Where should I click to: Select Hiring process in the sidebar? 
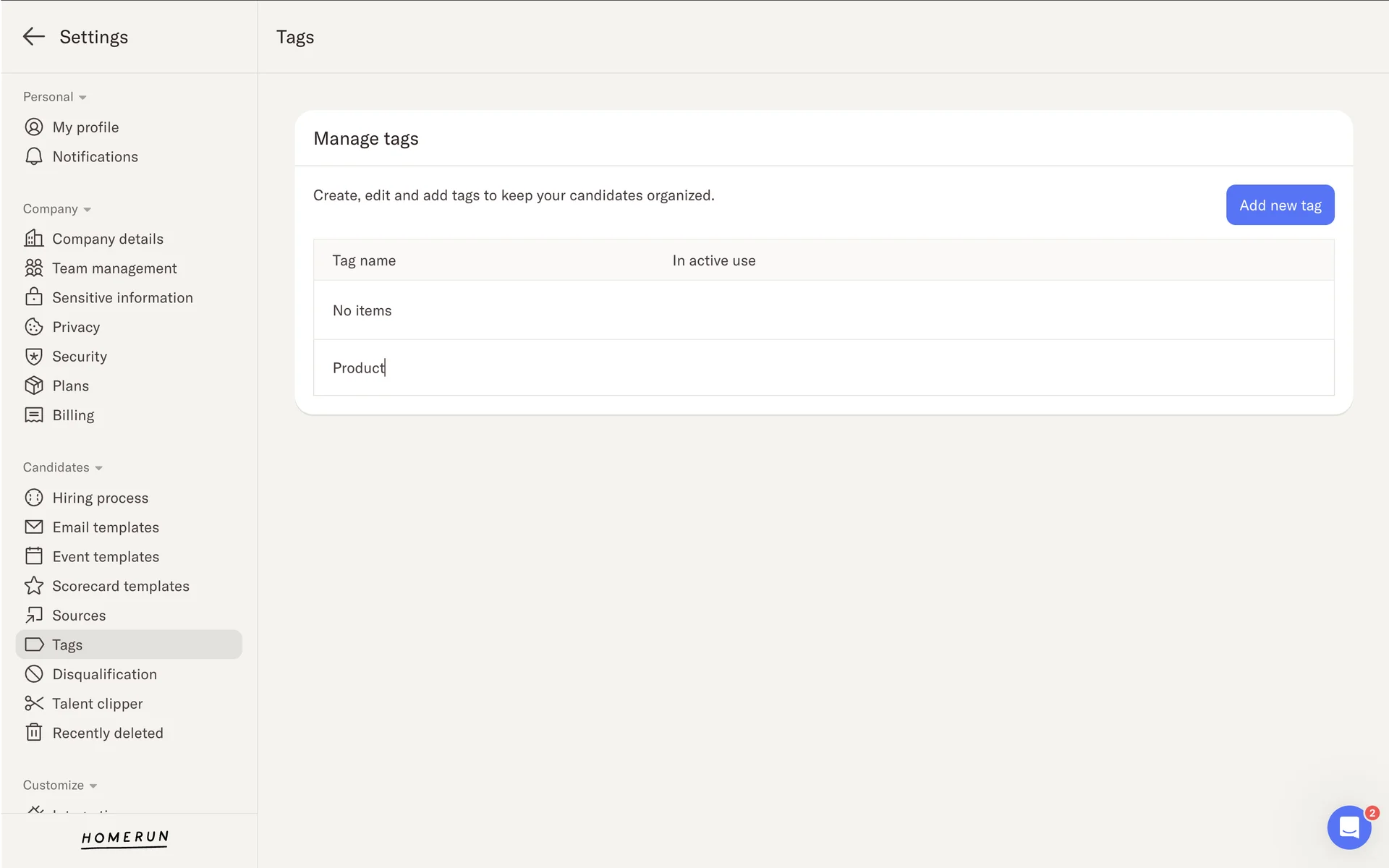(x=100, y=498)
